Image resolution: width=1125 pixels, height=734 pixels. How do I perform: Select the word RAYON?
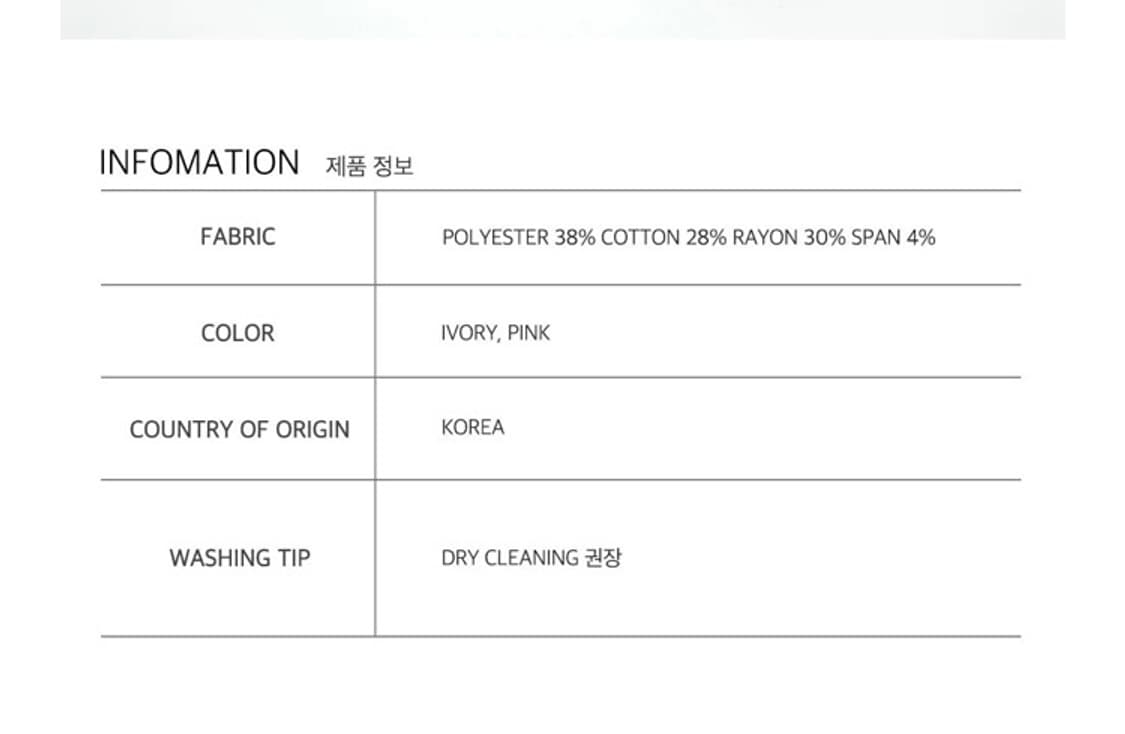765,238
